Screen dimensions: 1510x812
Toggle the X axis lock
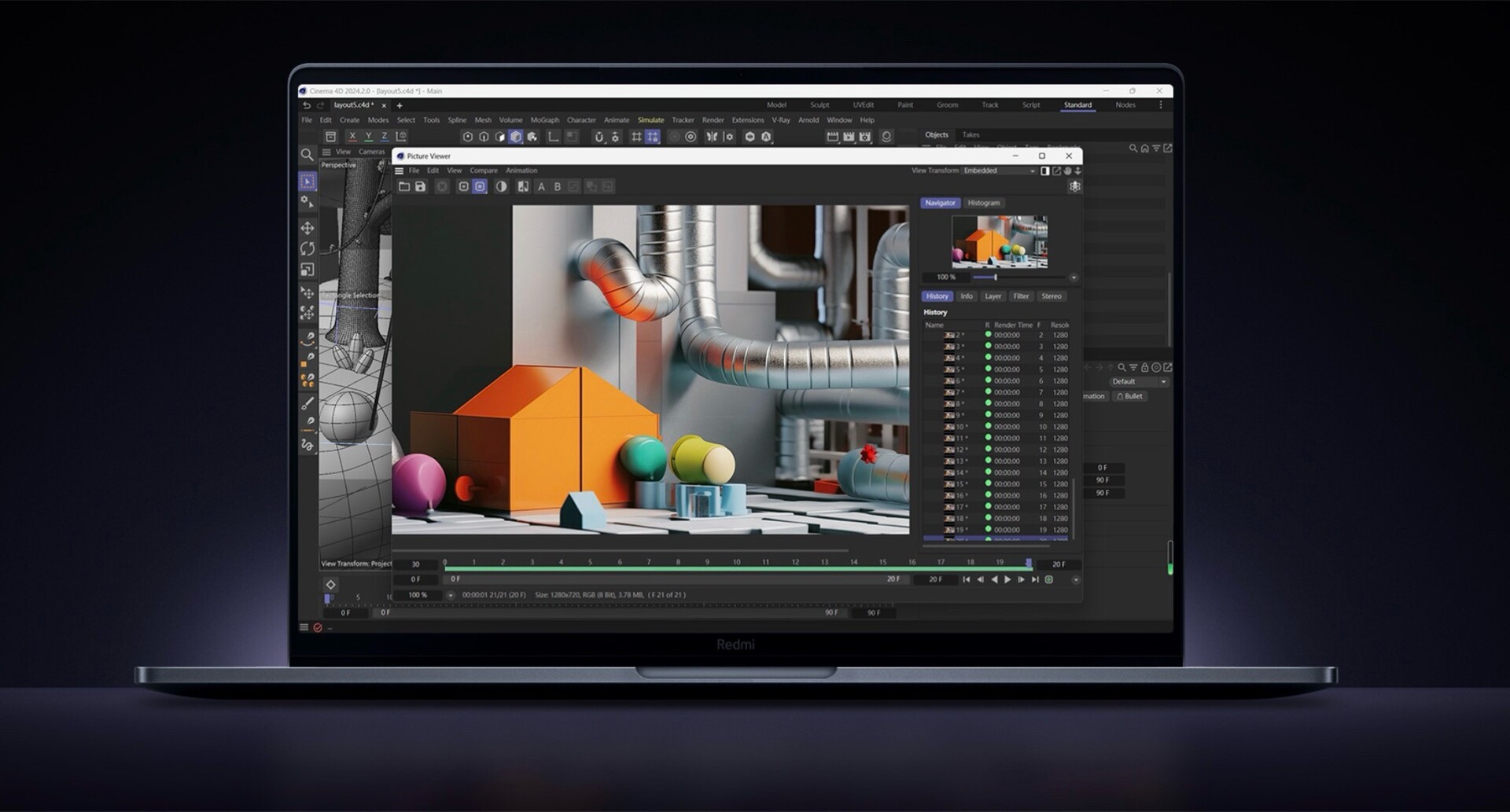pos(352,137)
